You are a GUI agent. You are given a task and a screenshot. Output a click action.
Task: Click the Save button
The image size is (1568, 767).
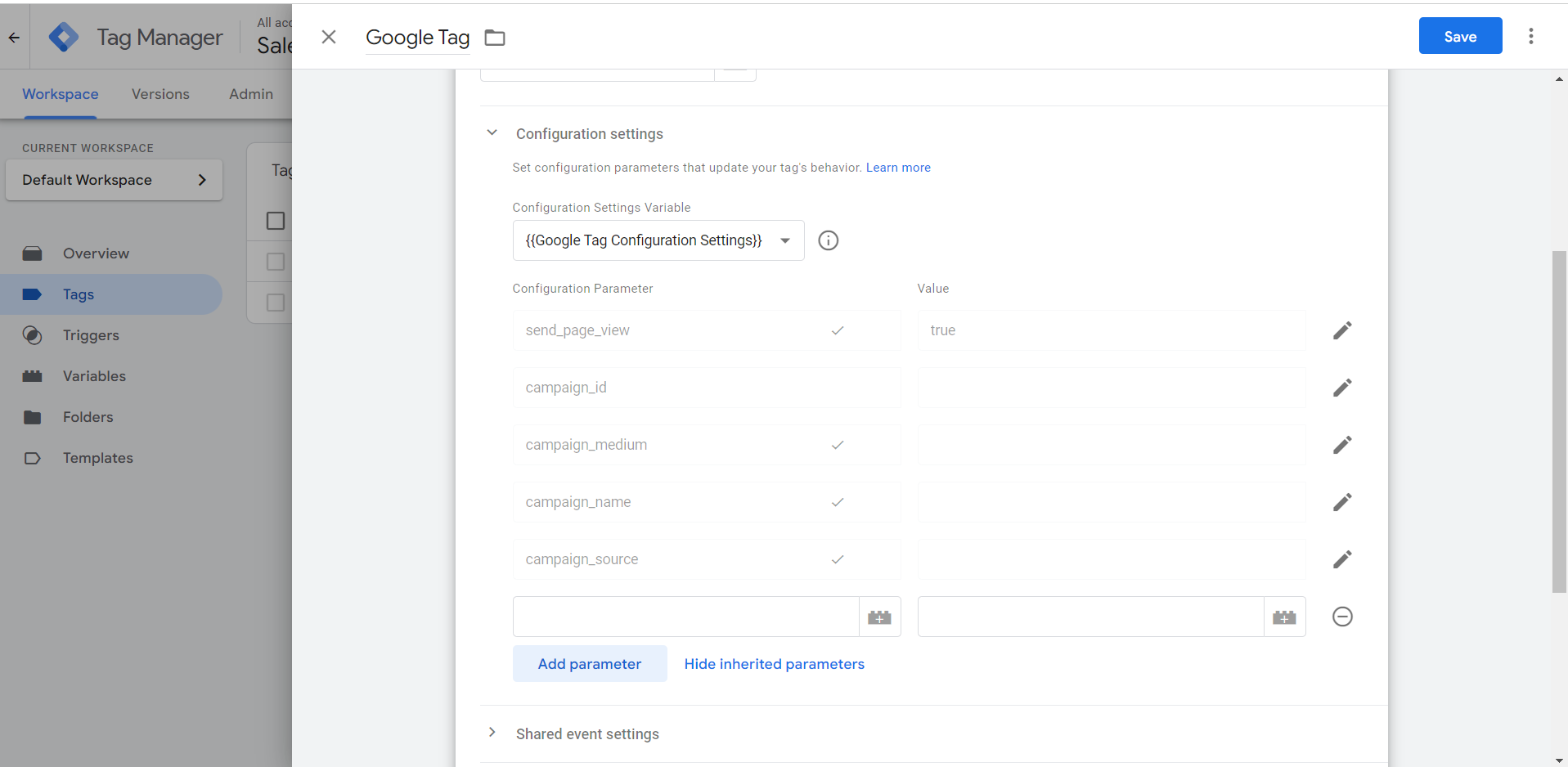(1460, 36)
